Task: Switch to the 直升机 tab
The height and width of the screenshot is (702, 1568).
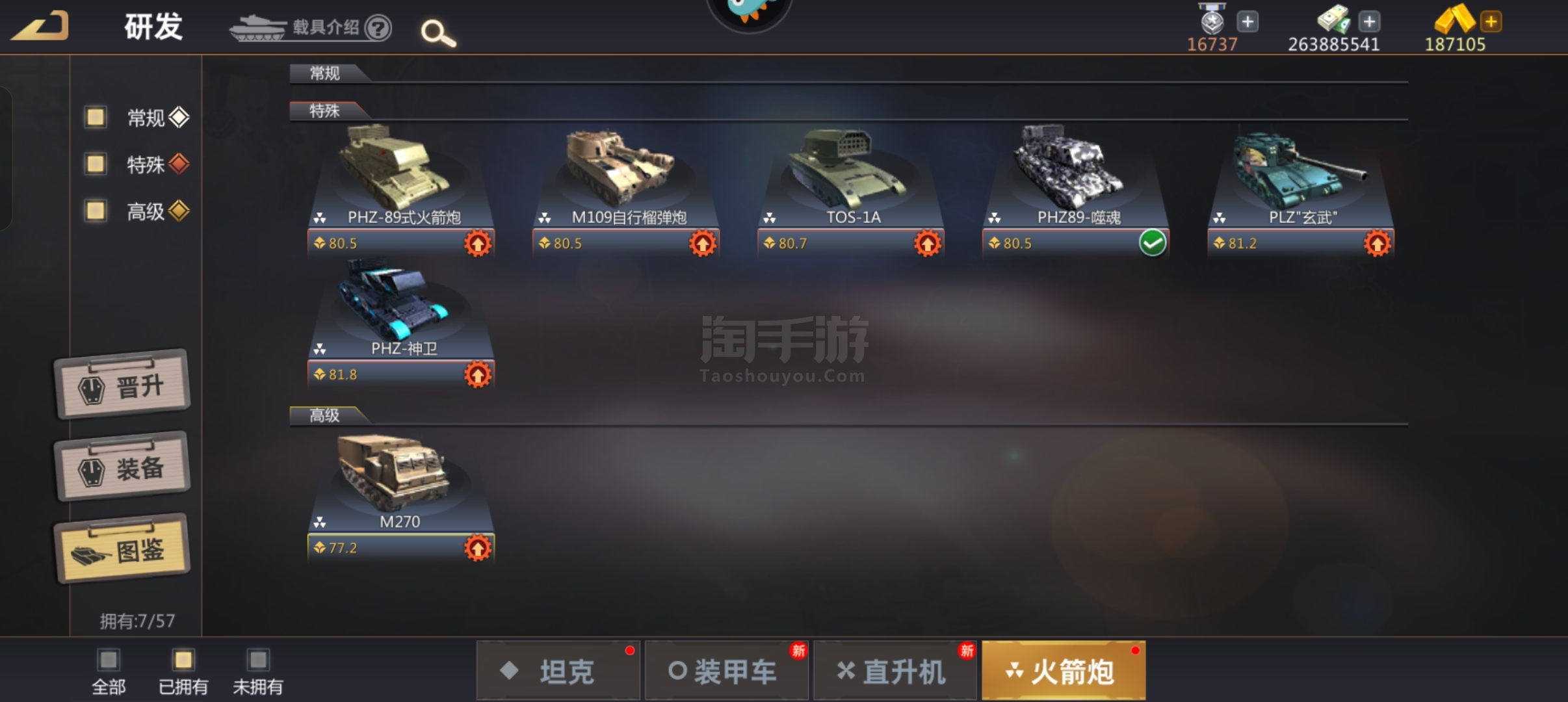Action: tap(895, 670)
